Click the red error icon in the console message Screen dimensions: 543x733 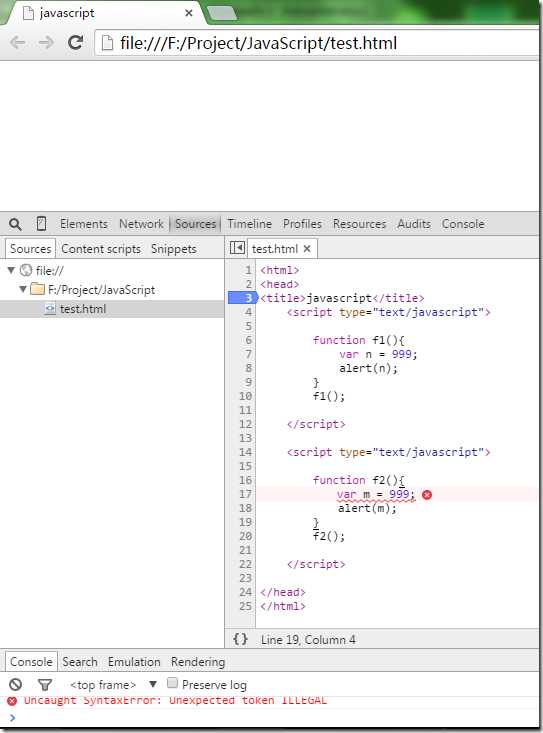pyautogui.click(x=12, y=700)
